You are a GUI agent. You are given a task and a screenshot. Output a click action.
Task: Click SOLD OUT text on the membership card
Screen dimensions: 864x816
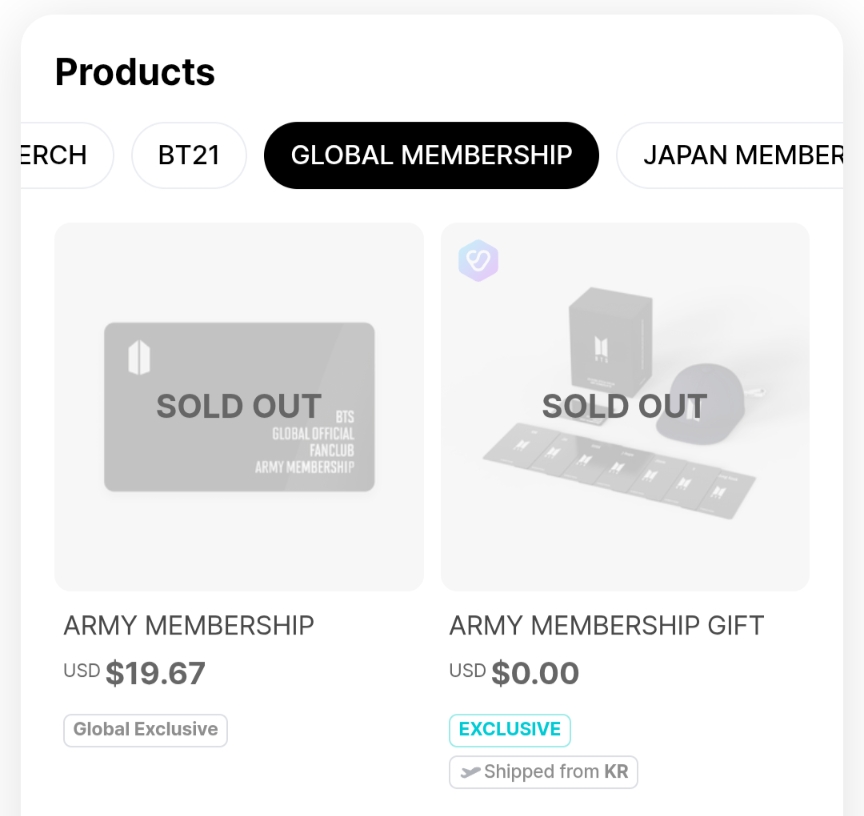tap(239, 407)
